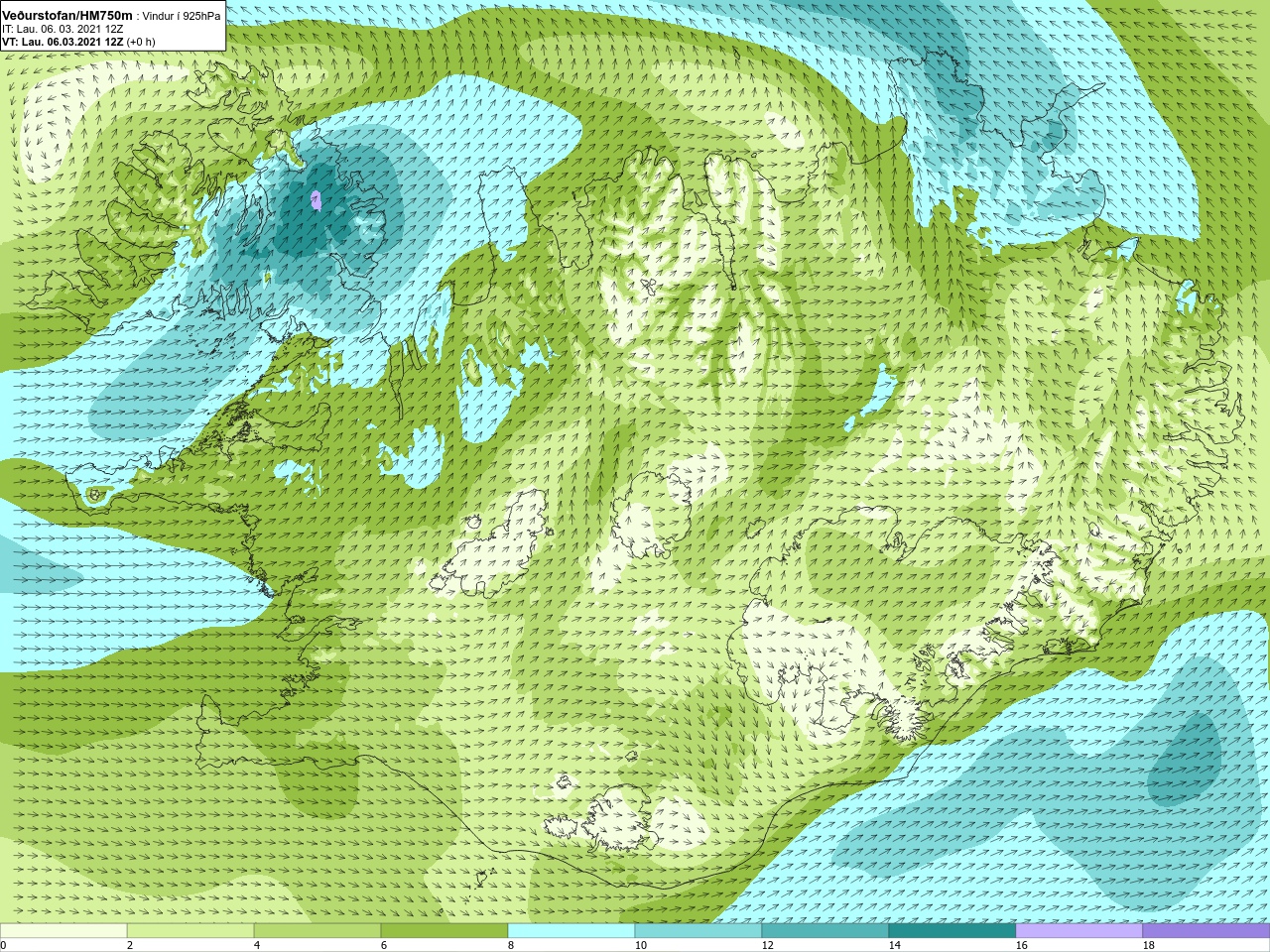Click the small purple maximum-wind patch on the map

(316, 200)
